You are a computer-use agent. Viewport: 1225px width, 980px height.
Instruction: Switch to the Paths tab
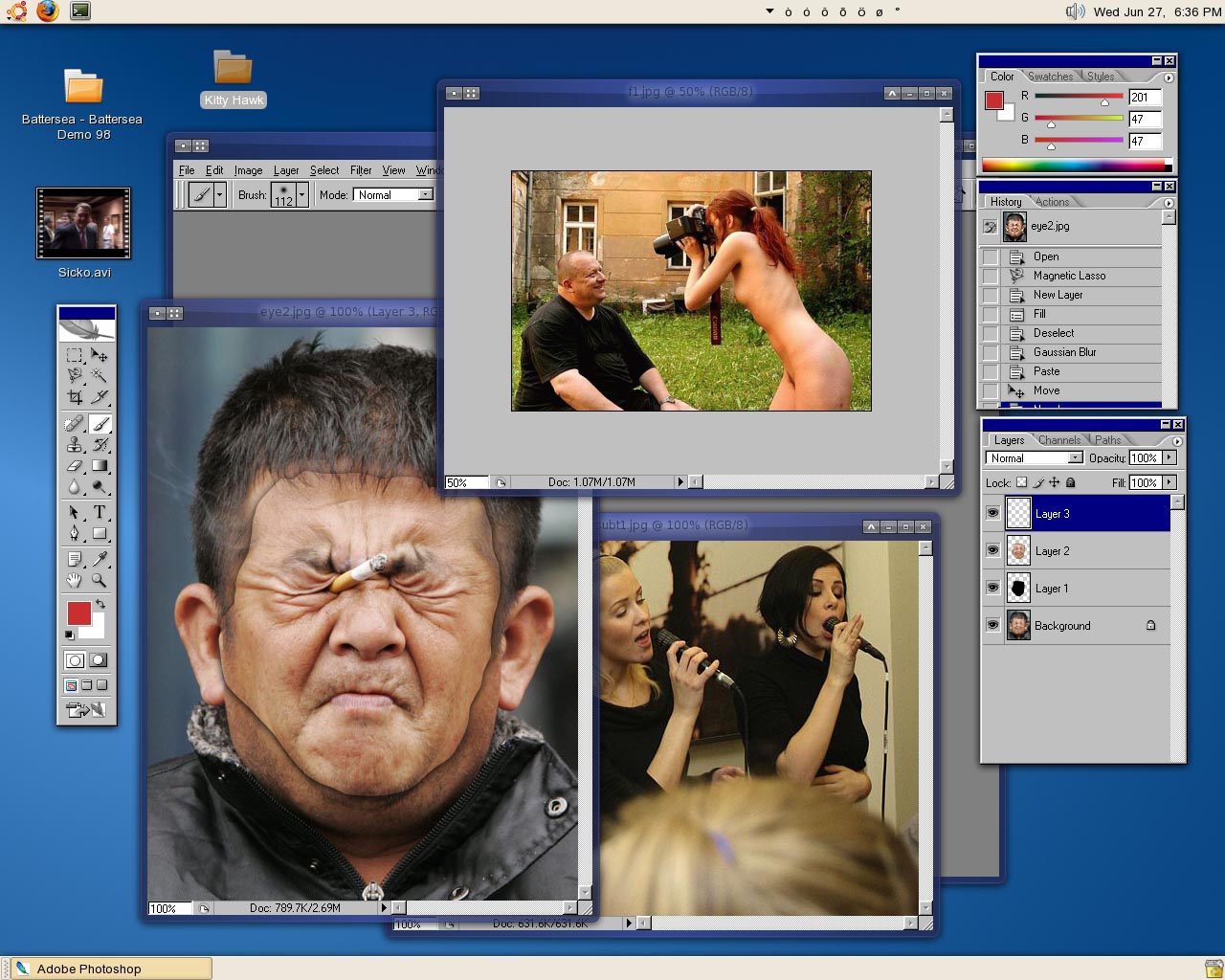point(1108,440)
